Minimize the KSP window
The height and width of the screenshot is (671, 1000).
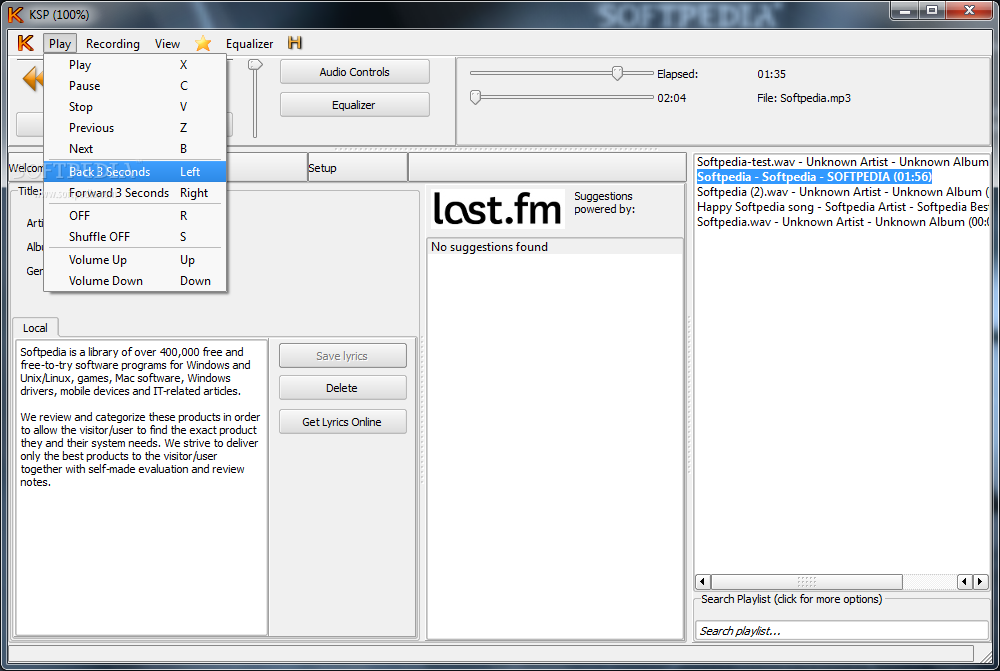(904, 11)
